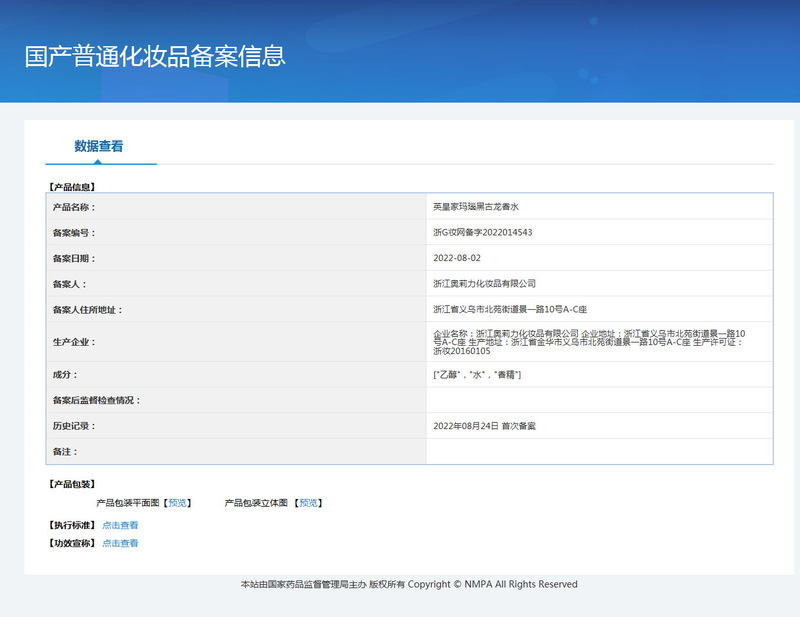Select the product name value in 产品名称 row

point(476,207)
